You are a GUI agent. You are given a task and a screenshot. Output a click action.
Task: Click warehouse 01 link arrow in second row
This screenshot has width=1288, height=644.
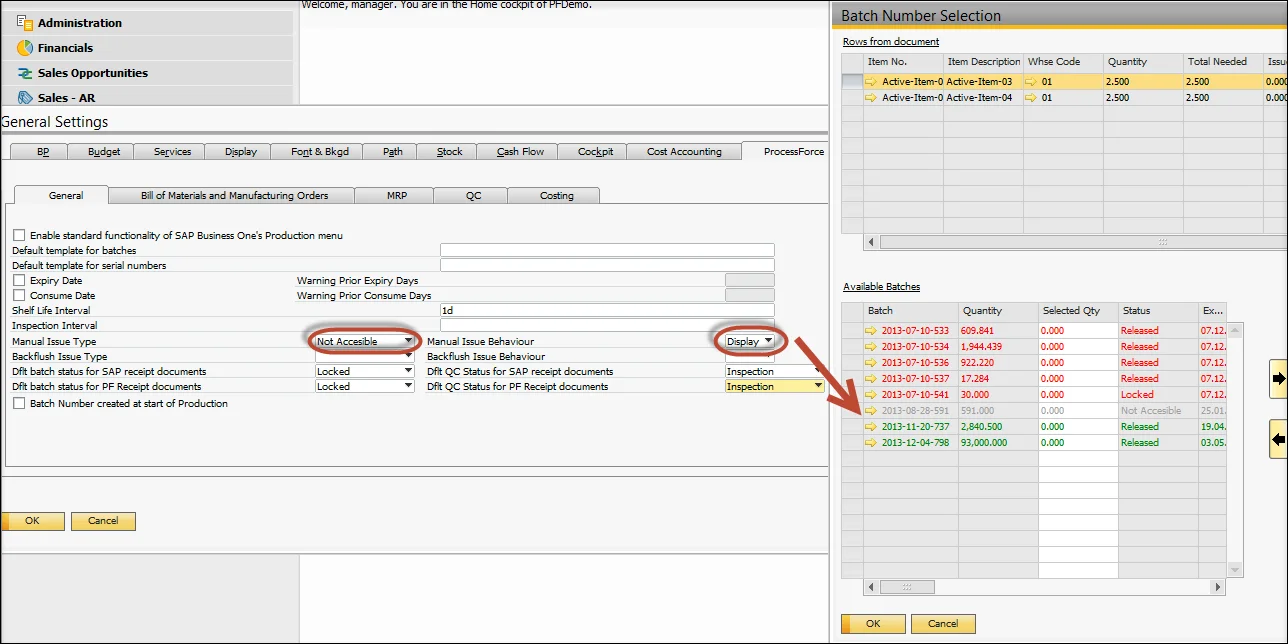click(x=1031, y=98)
